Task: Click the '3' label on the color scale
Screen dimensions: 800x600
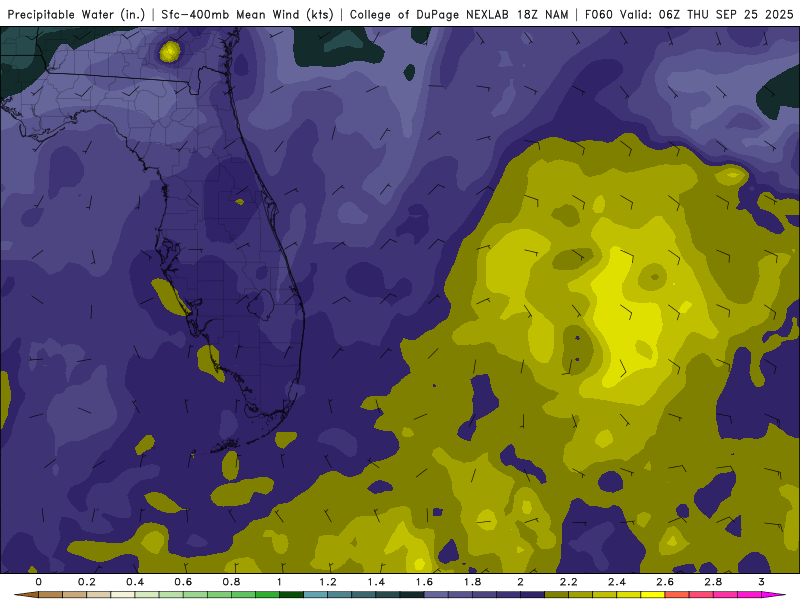Action: [761, 582]
